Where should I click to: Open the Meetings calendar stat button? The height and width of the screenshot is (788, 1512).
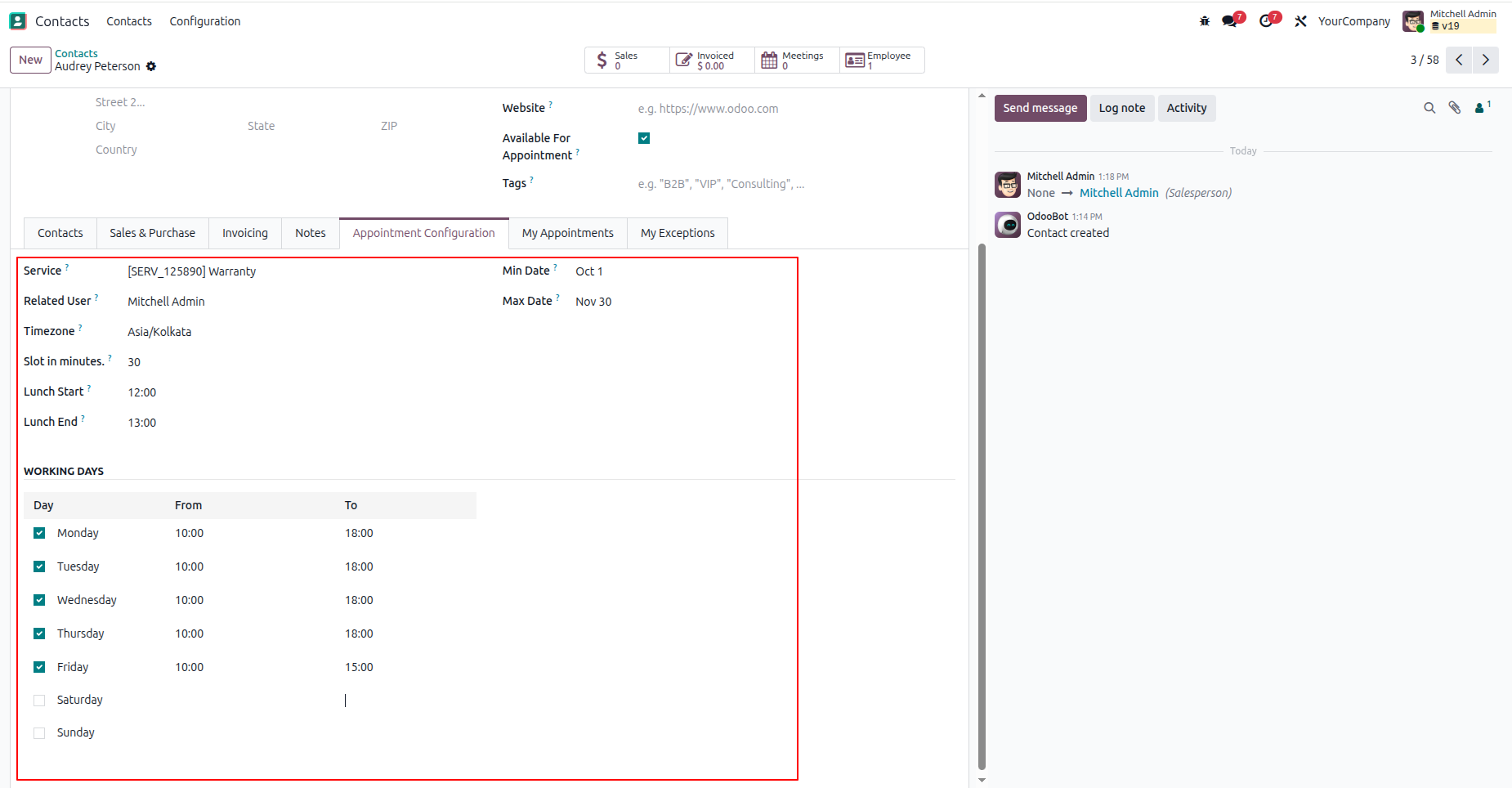[x=797, y=60]
